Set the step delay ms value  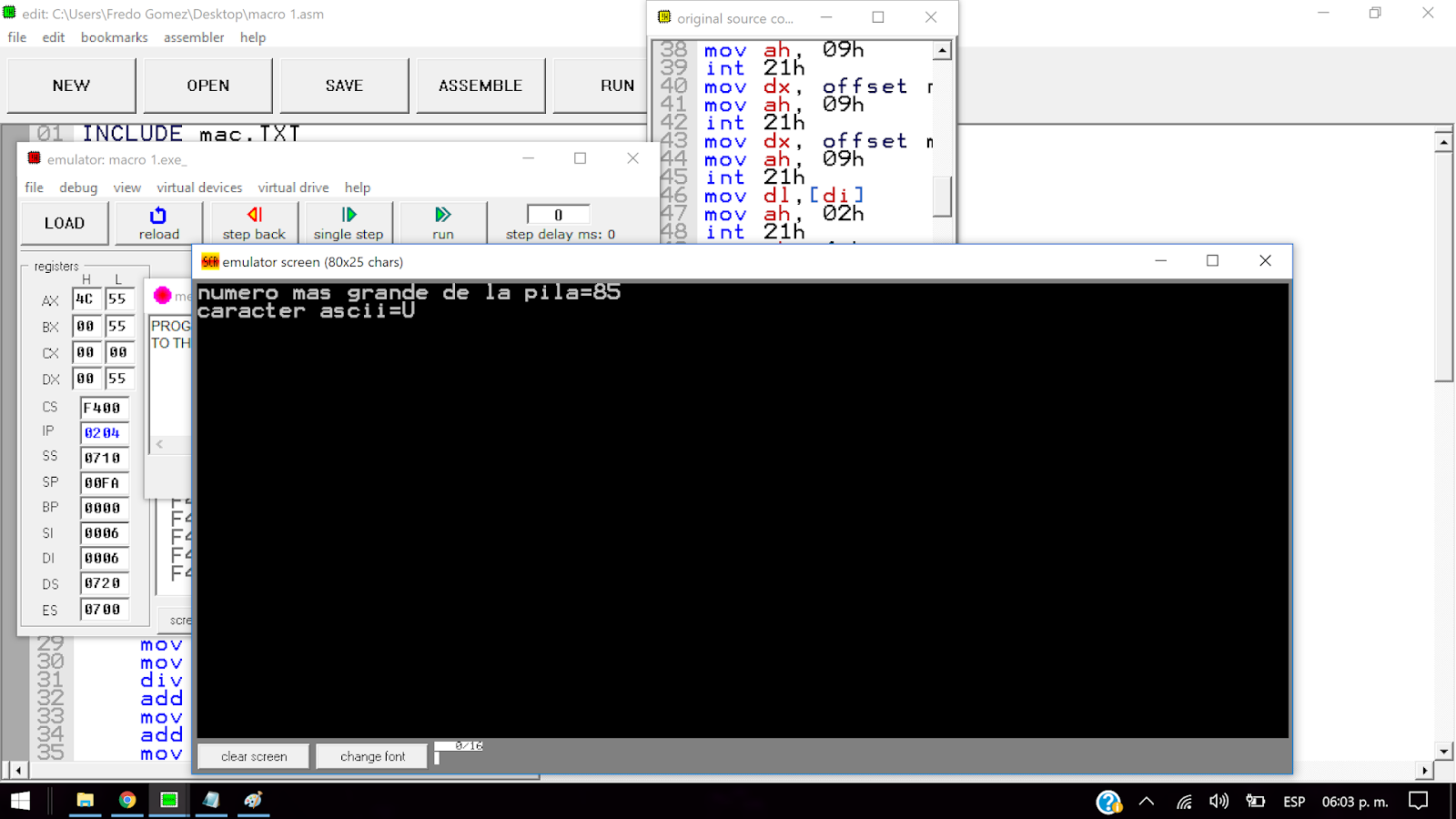click(558, 214)
